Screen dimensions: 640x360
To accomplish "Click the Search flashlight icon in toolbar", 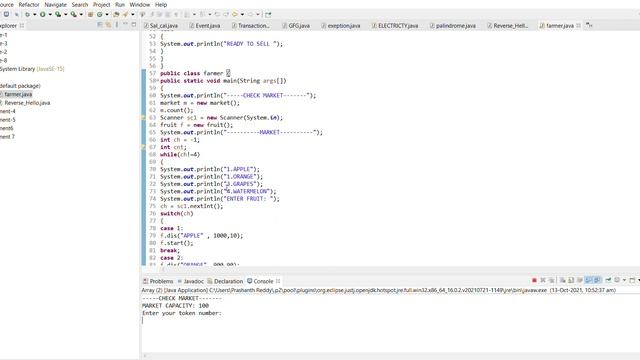I will [125, 14].
